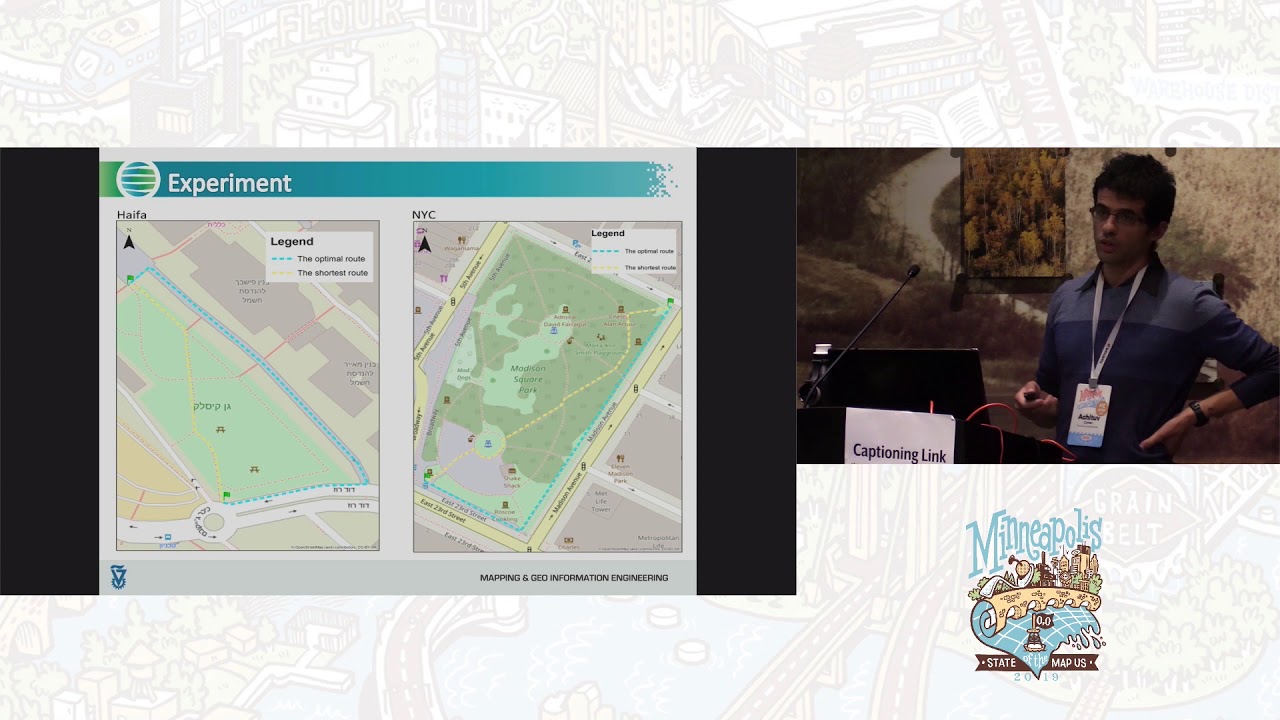Viewport: 1280px width, 720px height.
Task: Click 'The optimal route' text in NYC legend
Action: 650,252
